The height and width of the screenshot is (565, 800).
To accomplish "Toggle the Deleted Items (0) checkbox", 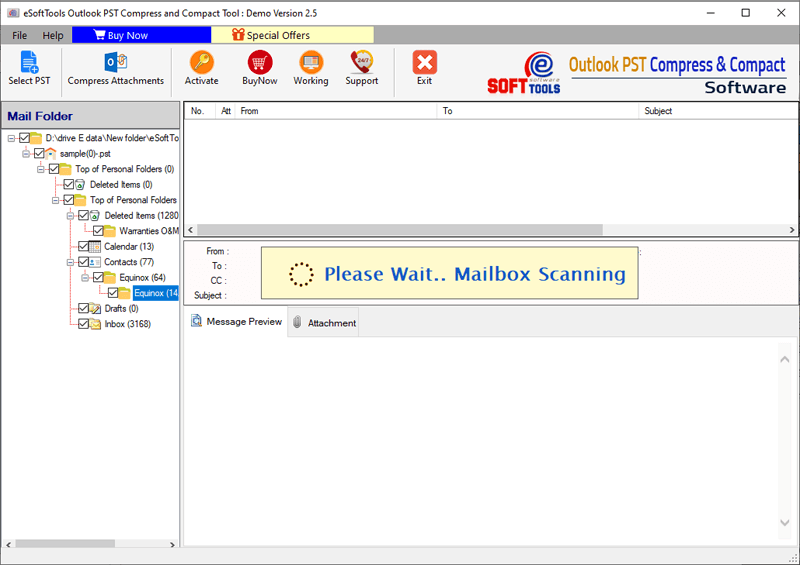I will coord(68,185).
